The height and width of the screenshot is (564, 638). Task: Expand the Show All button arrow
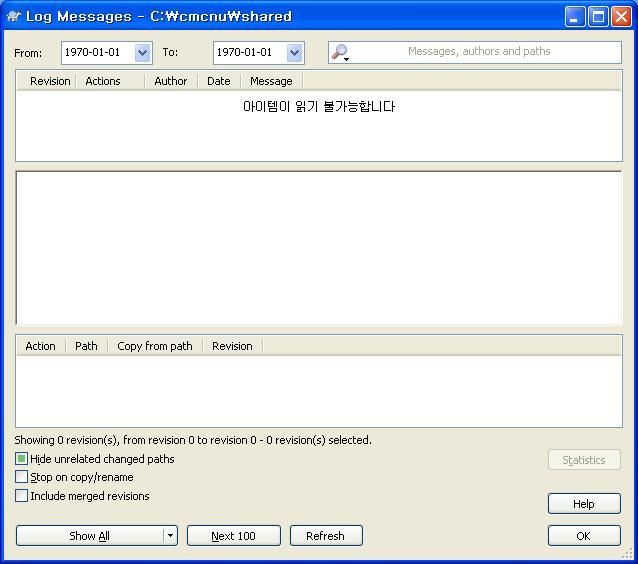170,536
